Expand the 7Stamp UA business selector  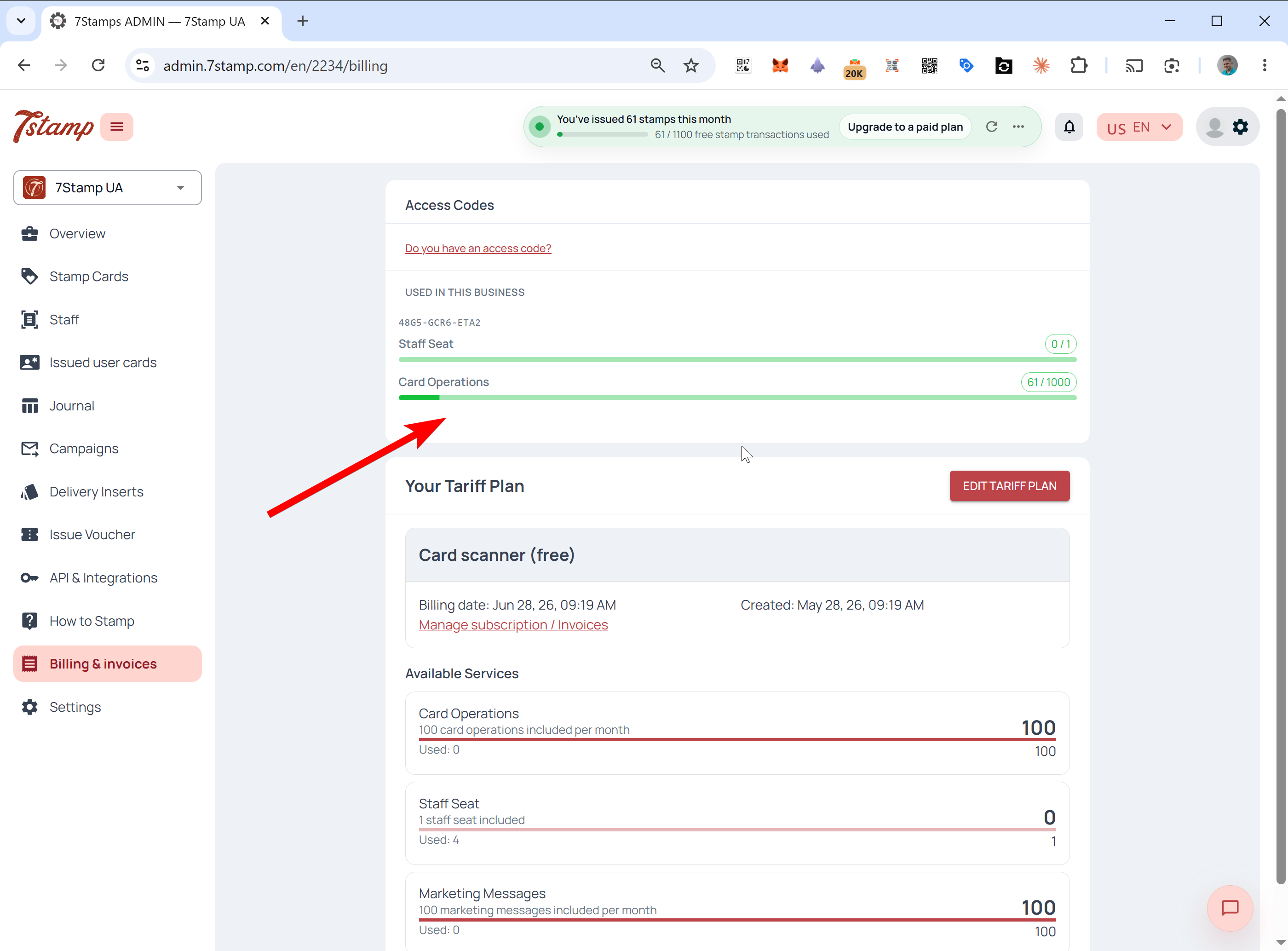(x=108, y=188)
